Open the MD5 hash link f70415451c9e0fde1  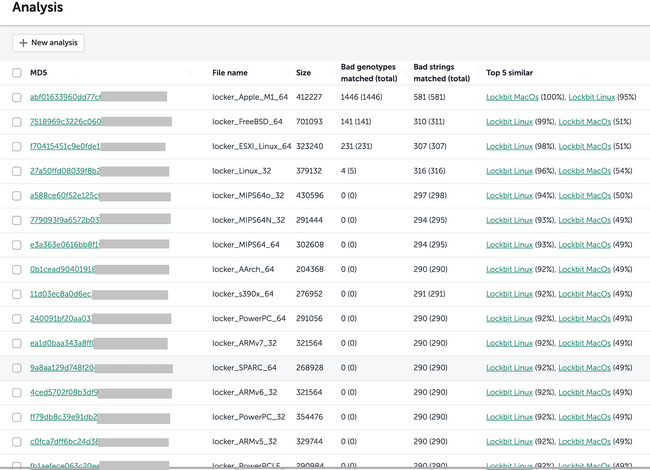click(x=66, y=146)
